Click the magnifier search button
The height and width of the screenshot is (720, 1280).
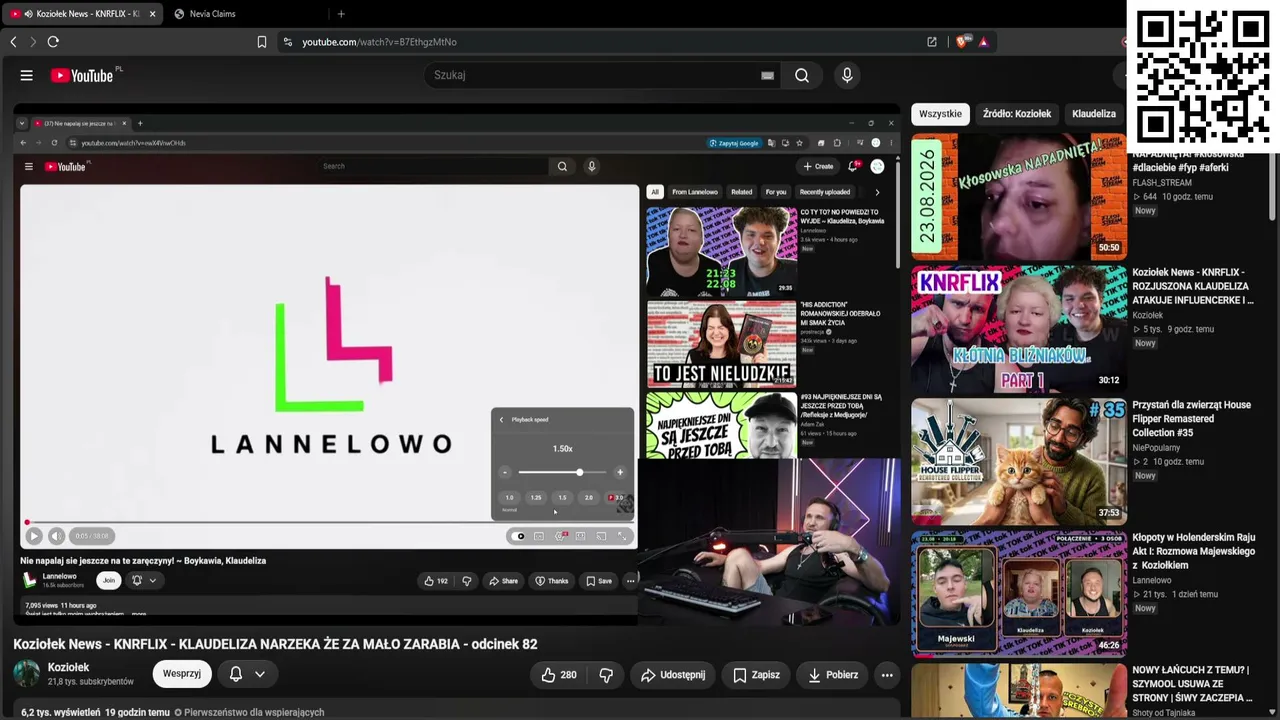(802, 75)
